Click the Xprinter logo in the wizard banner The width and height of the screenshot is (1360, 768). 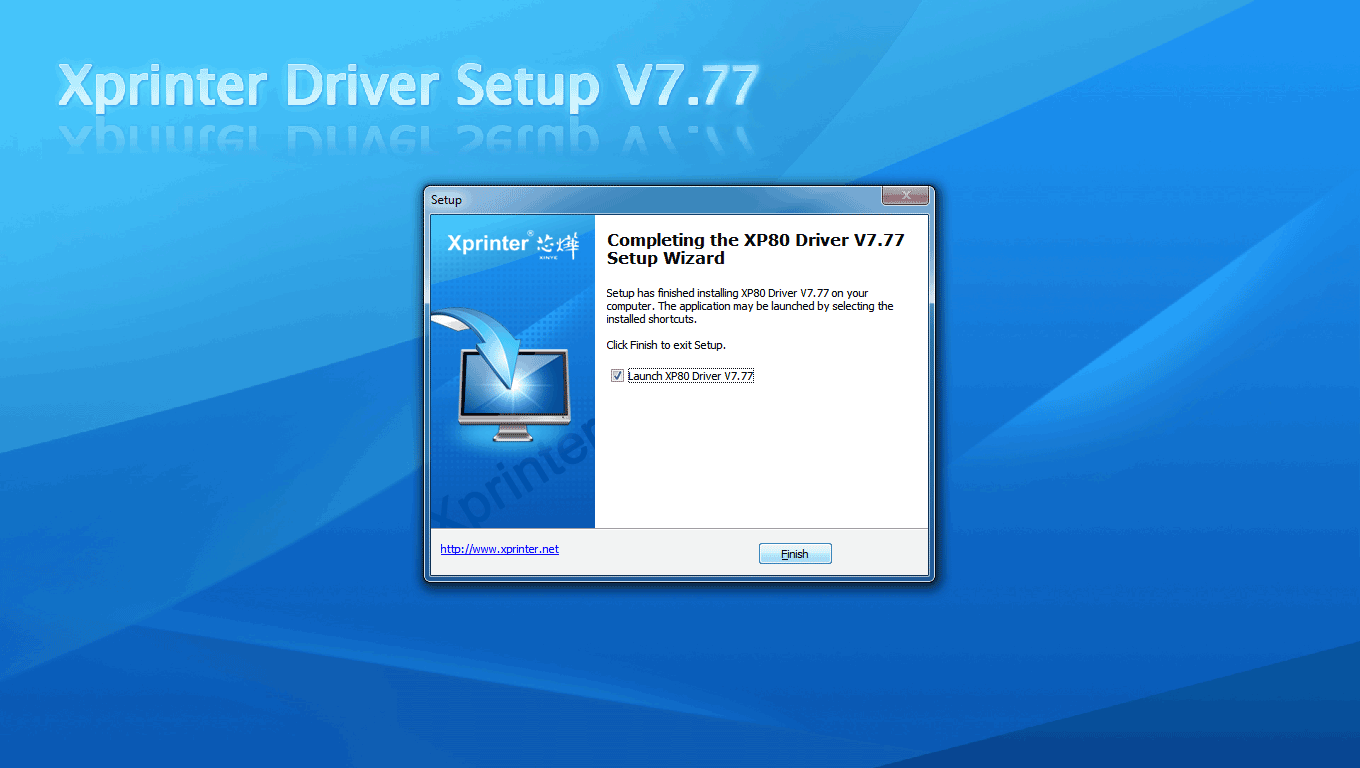click(513, 244)
